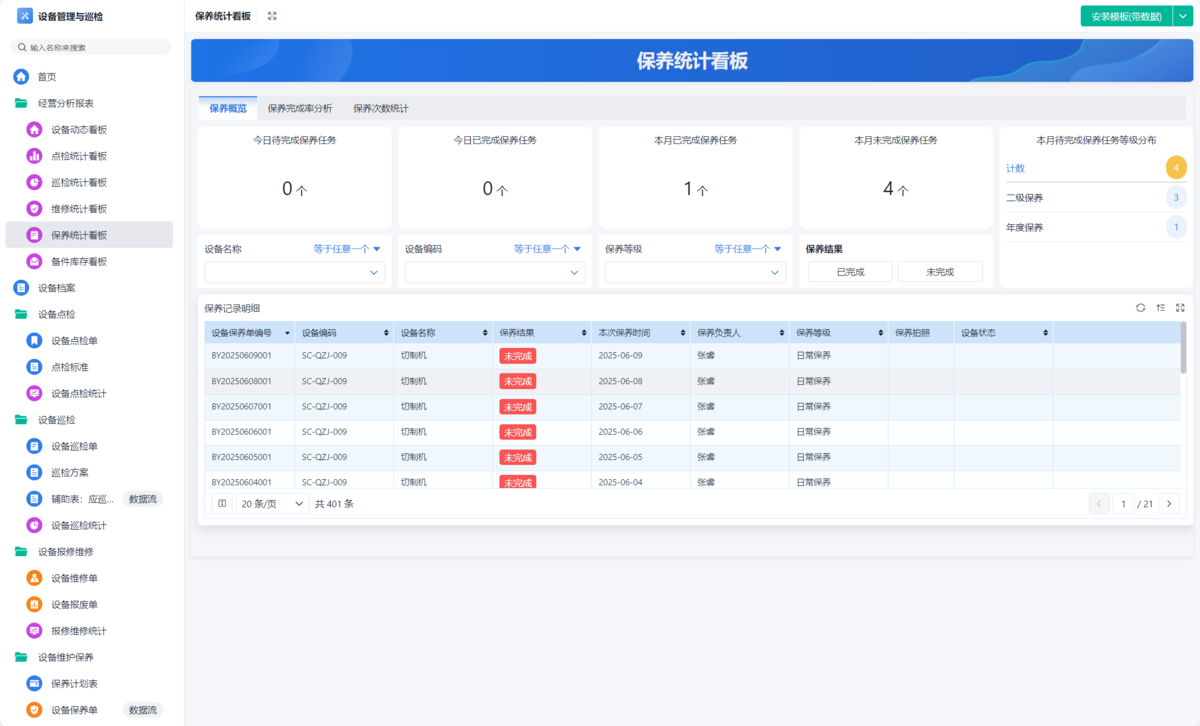Click 未完成 badge in row BY20250607001
This screenshot has width=1200, height=726.
point(518,407)
